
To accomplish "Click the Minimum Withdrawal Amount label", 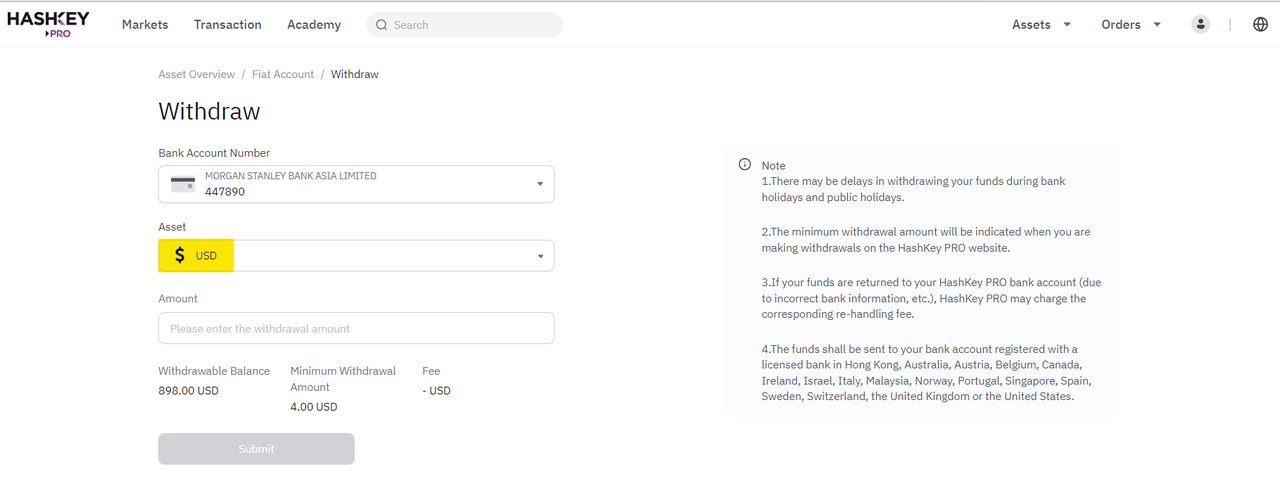I will coord(343,379).
